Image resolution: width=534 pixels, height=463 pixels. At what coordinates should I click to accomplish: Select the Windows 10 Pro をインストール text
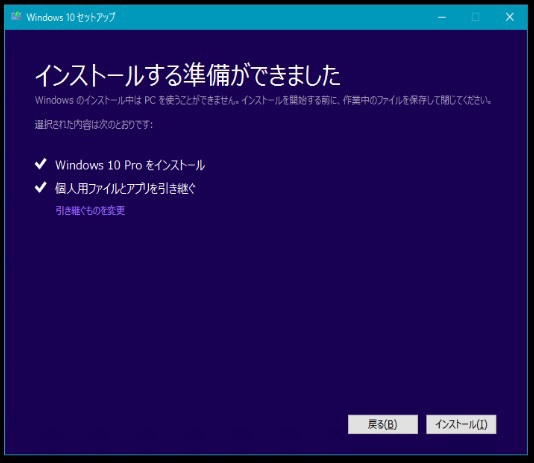pyautogui.click(x=130, y=165)
